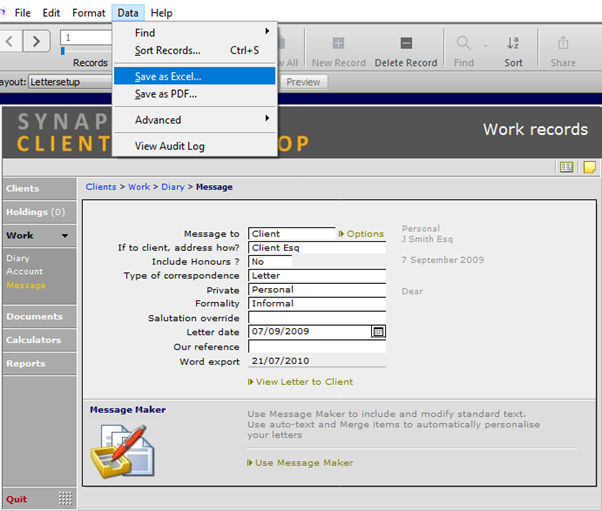Open the Type of correspondence field showing Letter

[x=317, y=275]
